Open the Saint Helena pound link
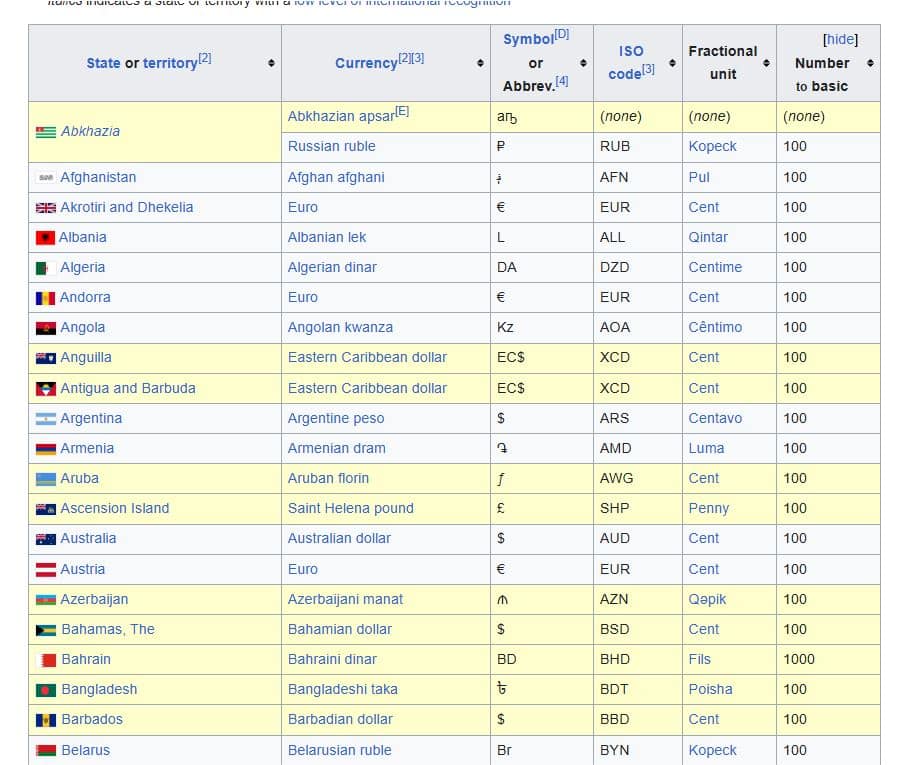911x765 pixels. [350, 509]
